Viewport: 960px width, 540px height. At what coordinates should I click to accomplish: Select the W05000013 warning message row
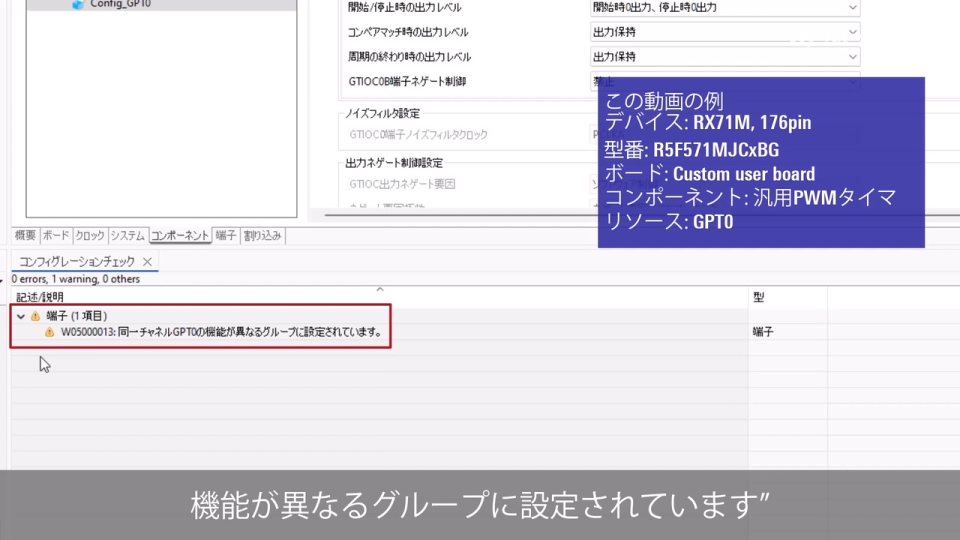tap(222, 332)
